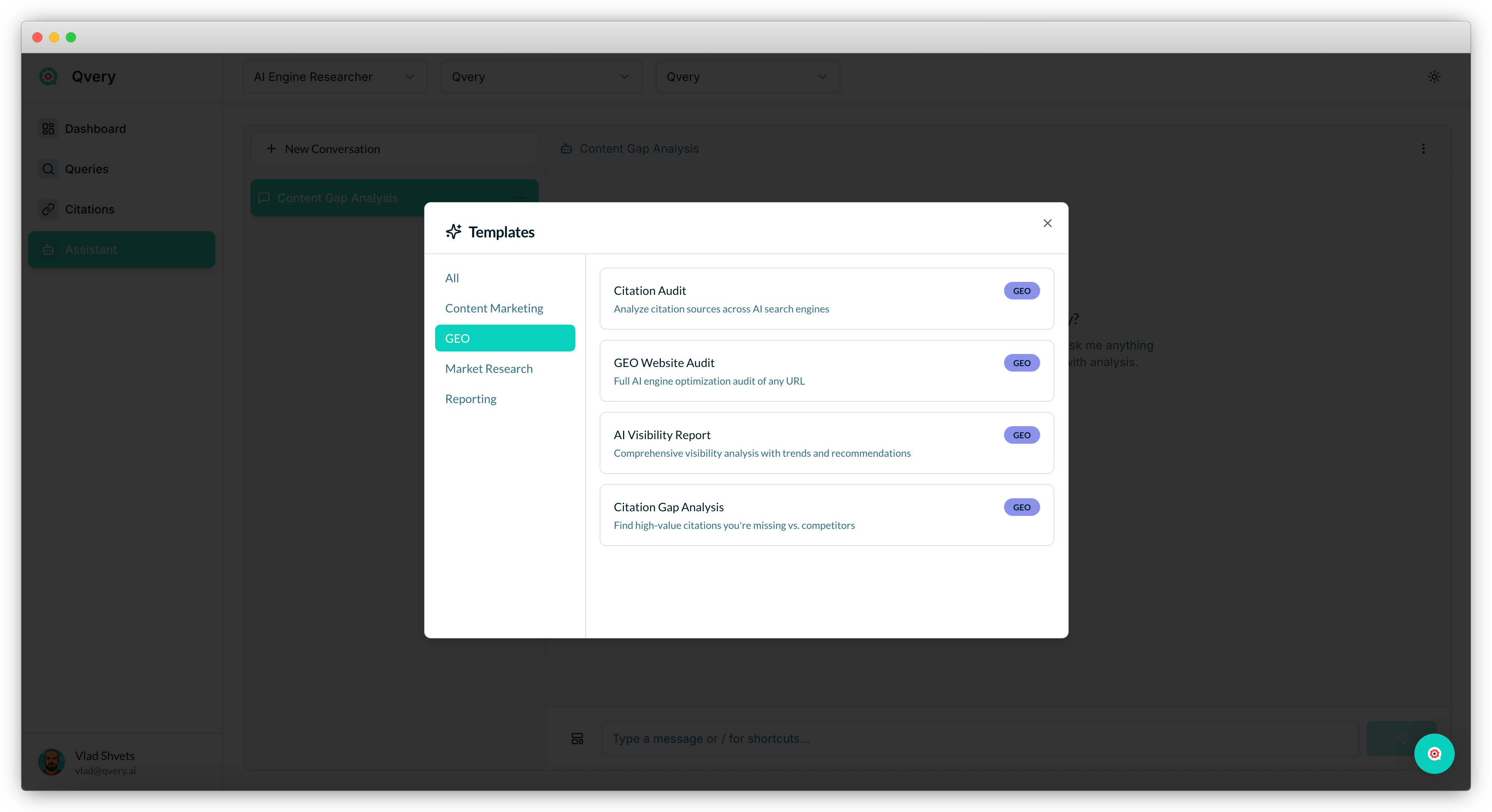Image resolution: width=1492 pixels, height=812 pixels.
Task: Click the Citations link icon in sidebar
Action: pyautogui.click(x=48, y=209)
